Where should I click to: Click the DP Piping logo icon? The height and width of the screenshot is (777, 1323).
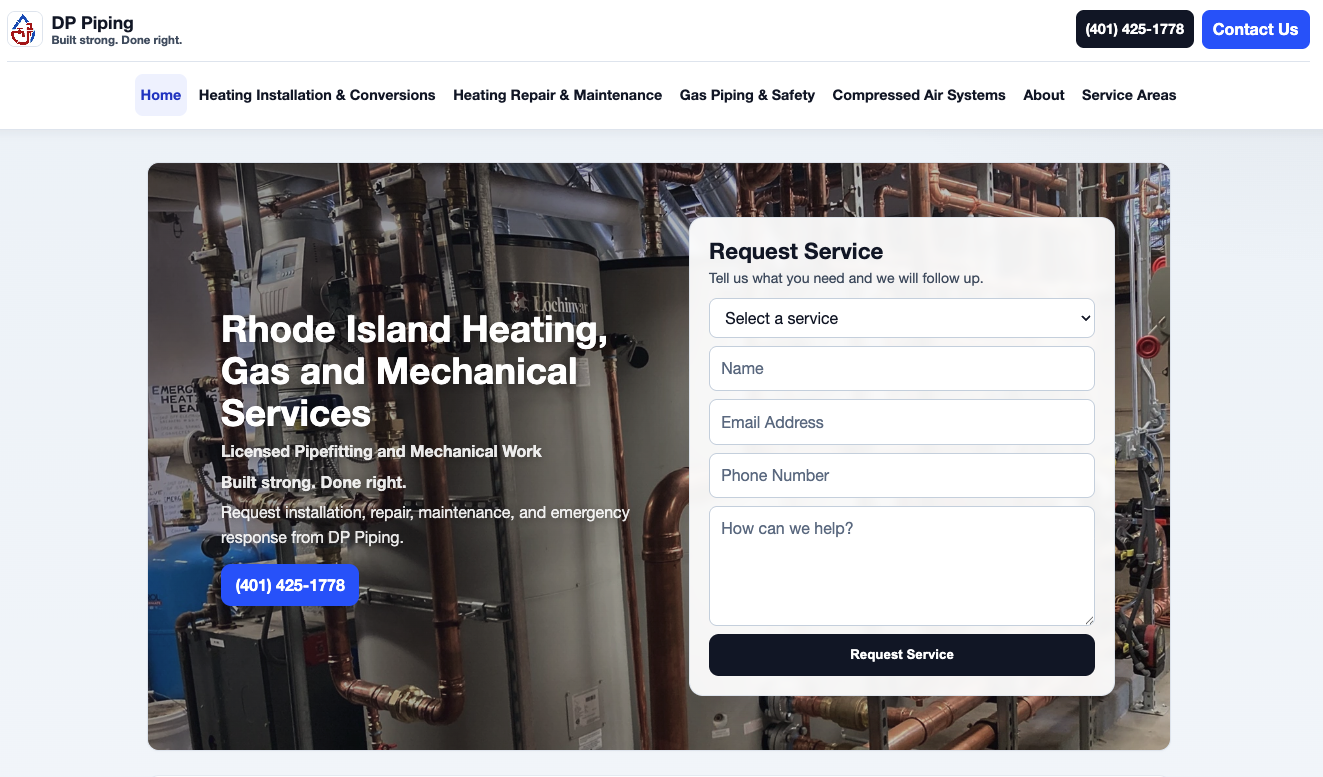coord(24,29)
